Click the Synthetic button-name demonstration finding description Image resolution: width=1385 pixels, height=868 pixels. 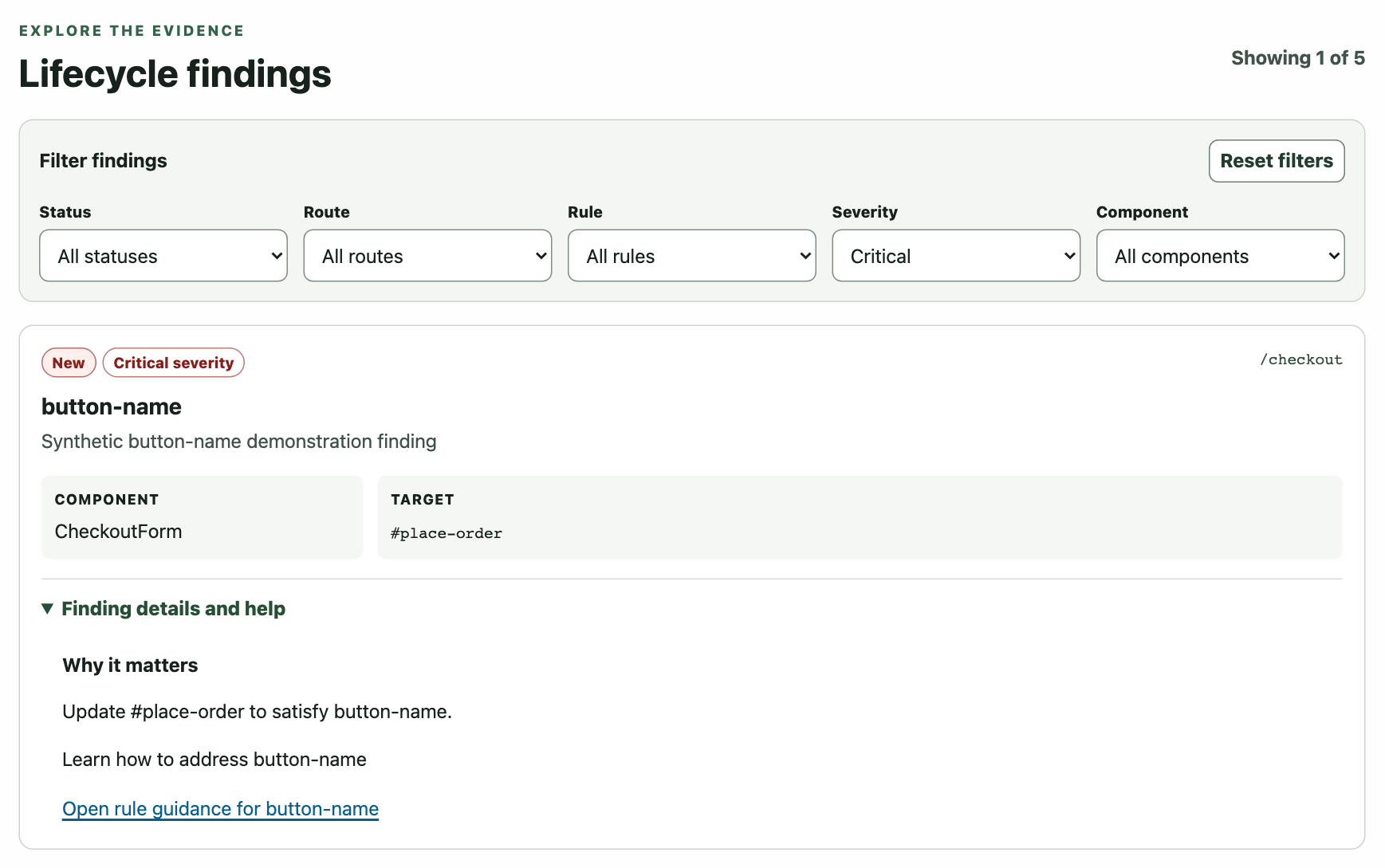pyautogui.click(x=239, y=442)
